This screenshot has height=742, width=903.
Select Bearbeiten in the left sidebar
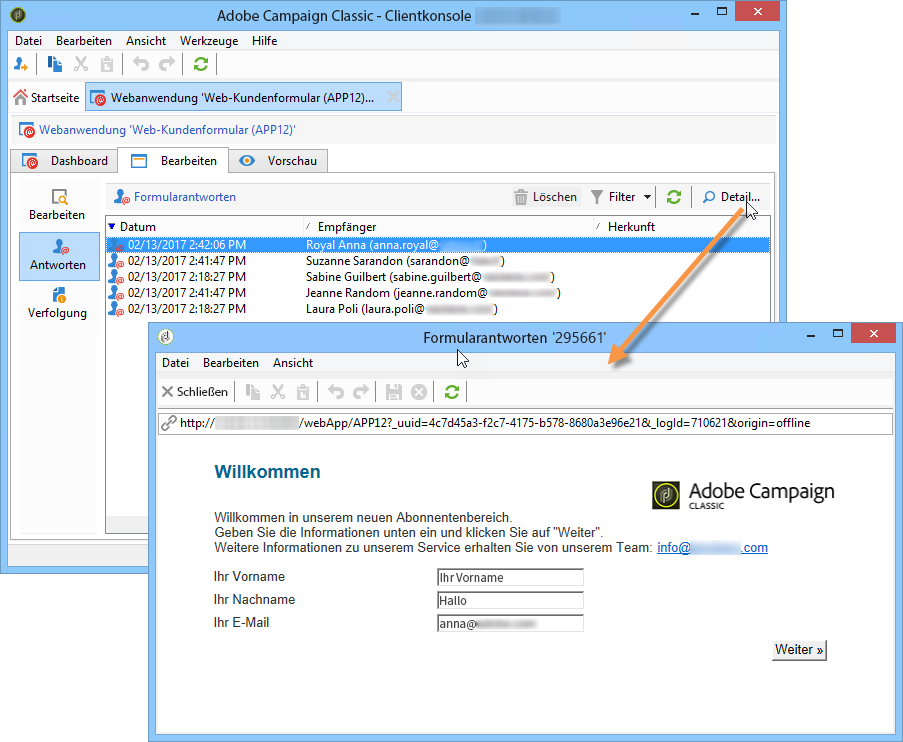click(x=58, y=205)
